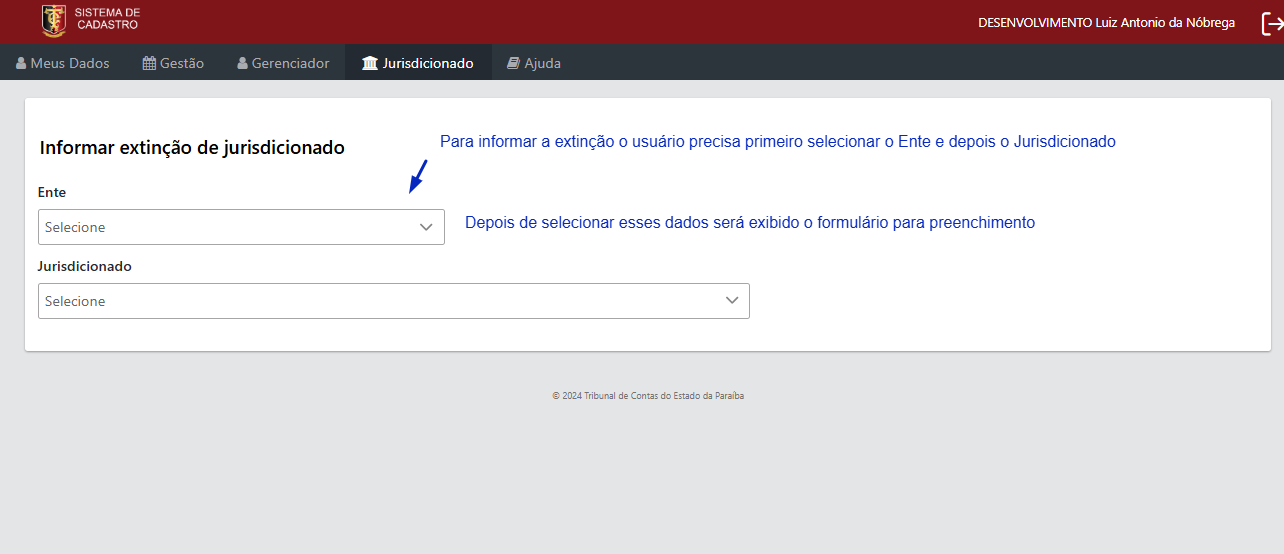Expand the Jurisdicionado select dropdown
This screenshot has width=1284, height=554.
[394, 301]
